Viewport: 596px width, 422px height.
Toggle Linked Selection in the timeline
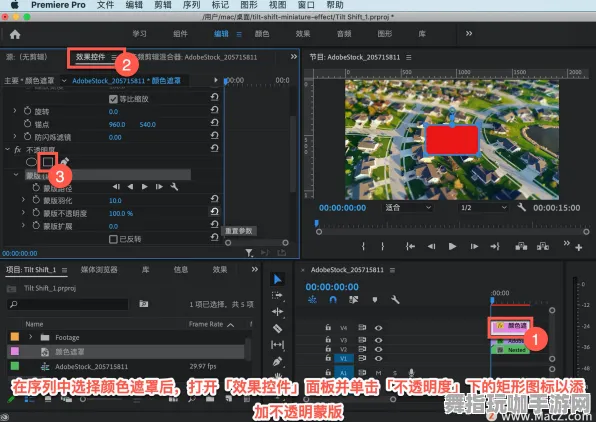[x=353, y=300]
